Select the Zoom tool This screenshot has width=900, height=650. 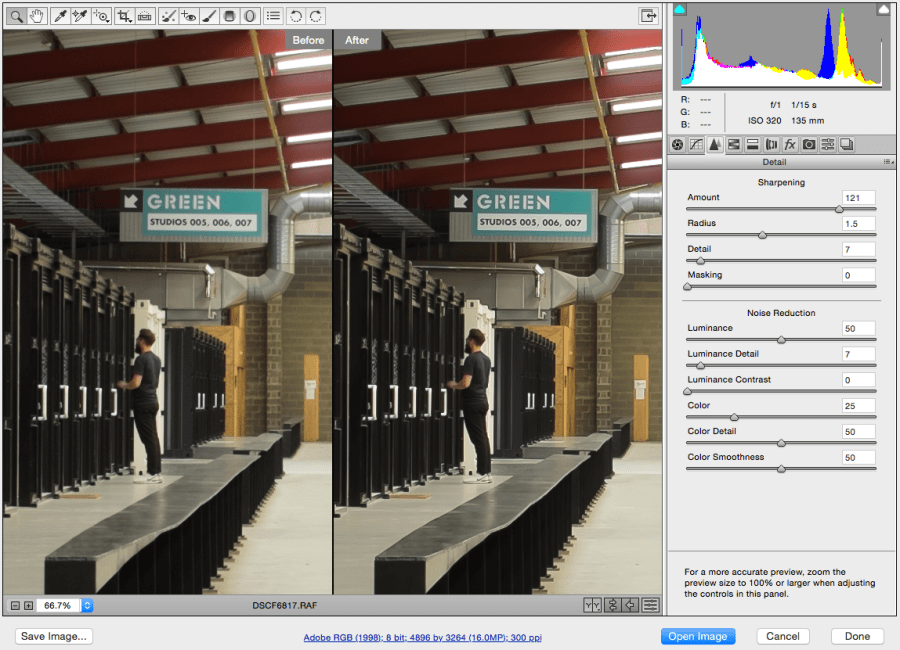(17, 16)
